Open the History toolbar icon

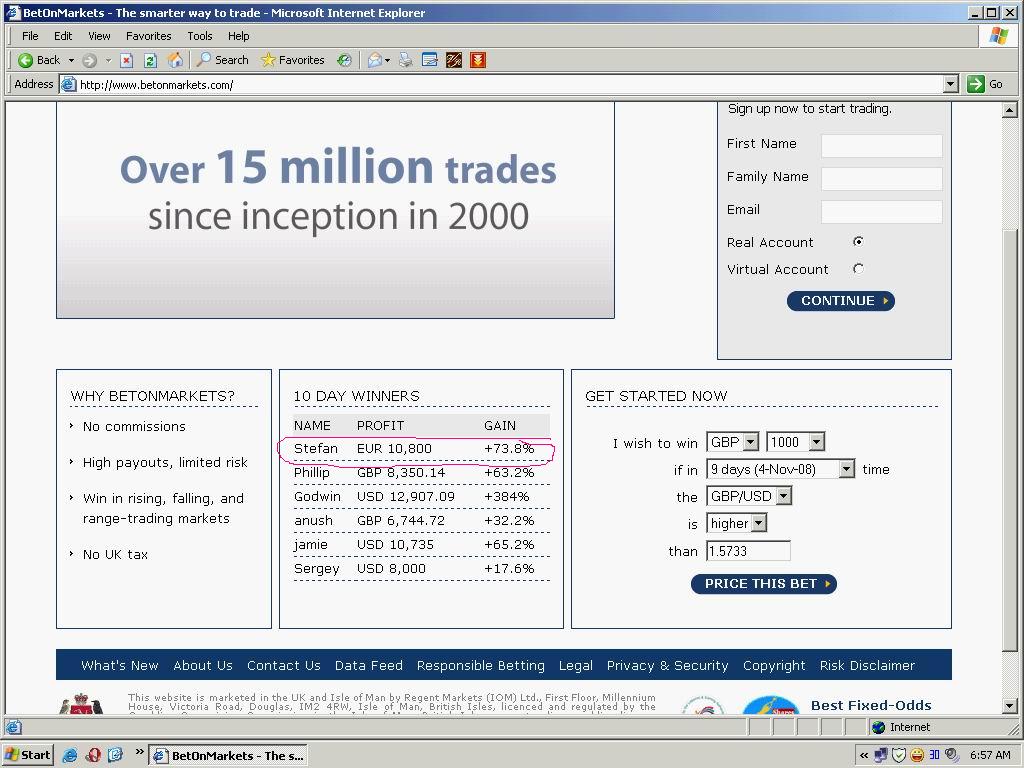pyautogui.click(x=344, y=60)
